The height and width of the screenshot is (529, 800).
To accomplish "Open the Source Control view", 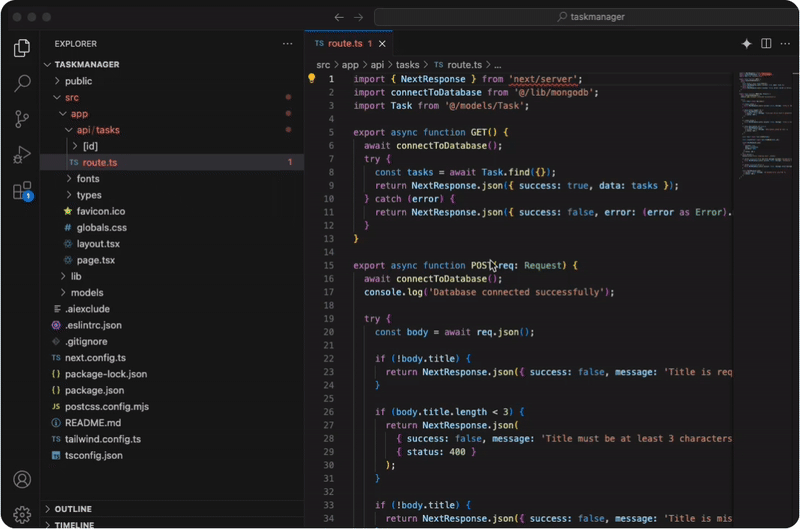I will [22, 119].
